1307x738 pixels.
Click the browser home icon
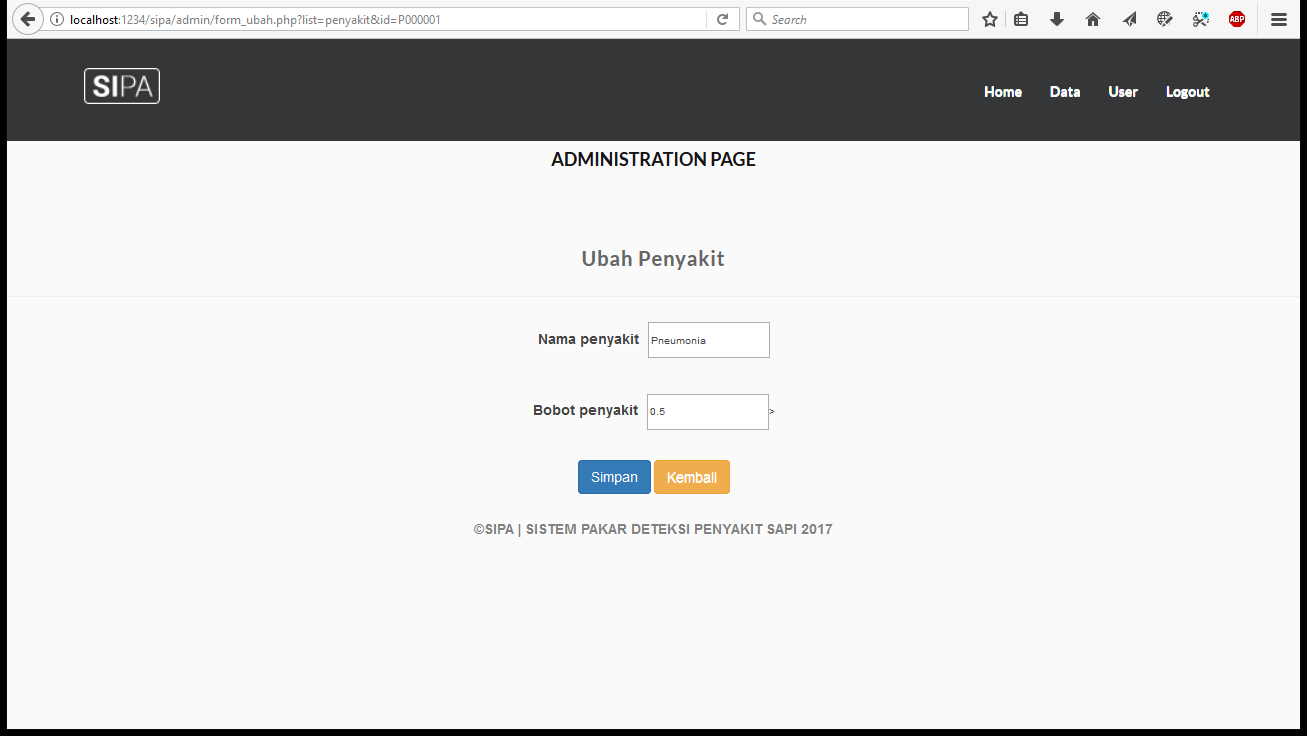point(1093,19)
